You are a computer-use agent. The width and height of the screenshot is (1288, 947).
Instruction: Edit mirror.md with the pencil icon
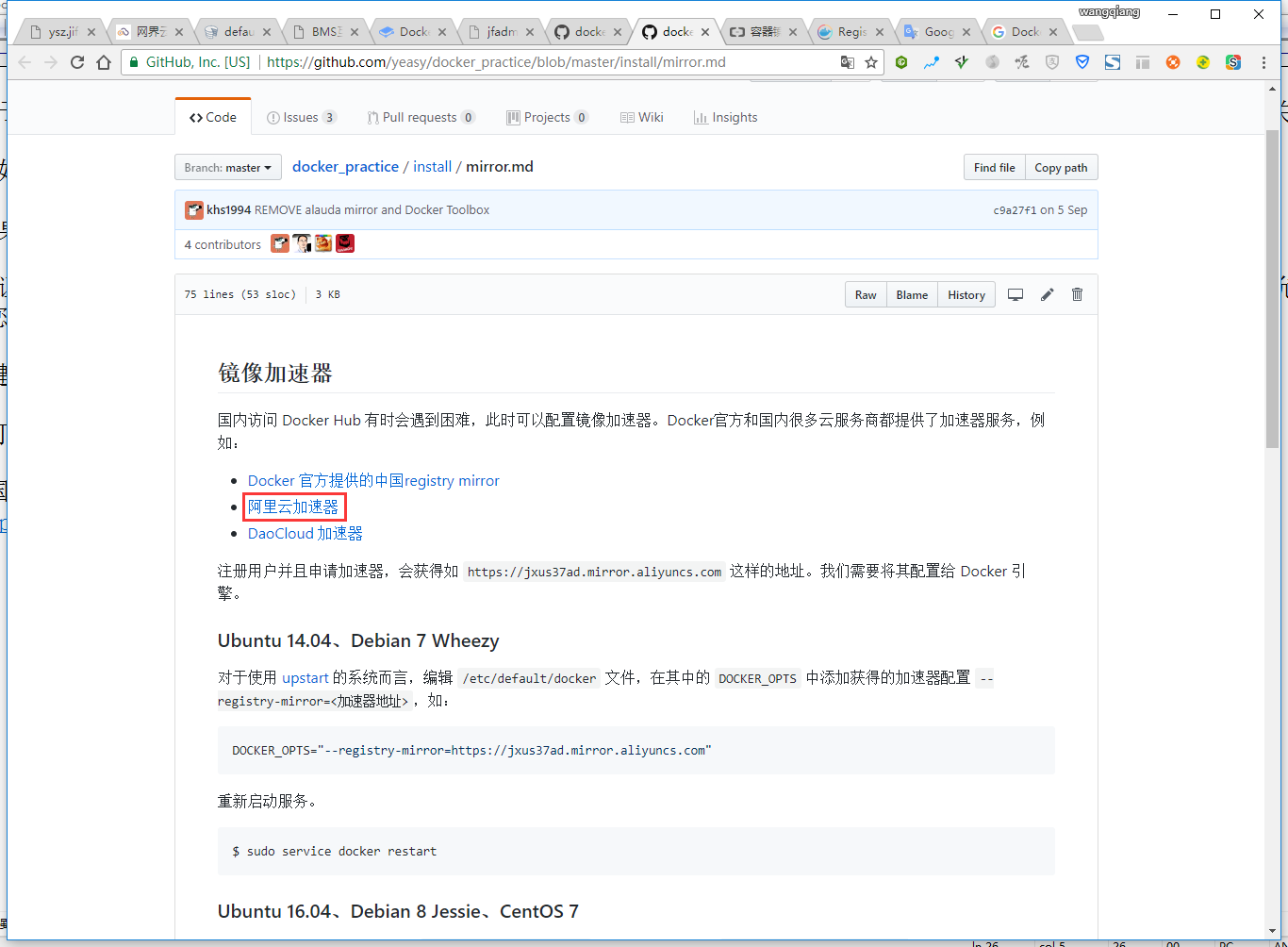pyautogui.click(x=1047, y=294)
